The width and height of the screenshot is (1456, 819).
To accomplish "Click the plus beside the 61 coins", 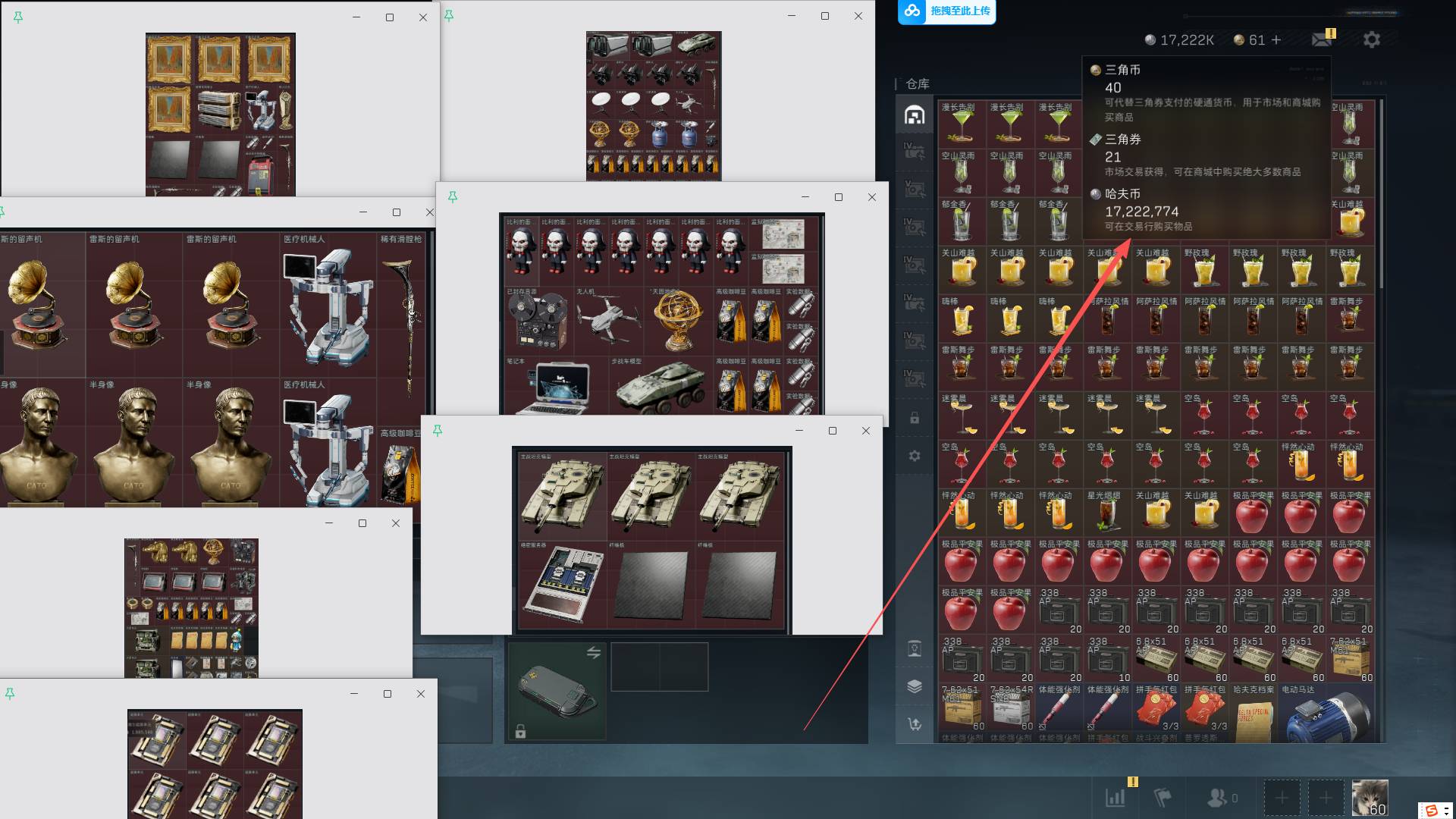I will pyautogui.click(x=1276, y=40).
